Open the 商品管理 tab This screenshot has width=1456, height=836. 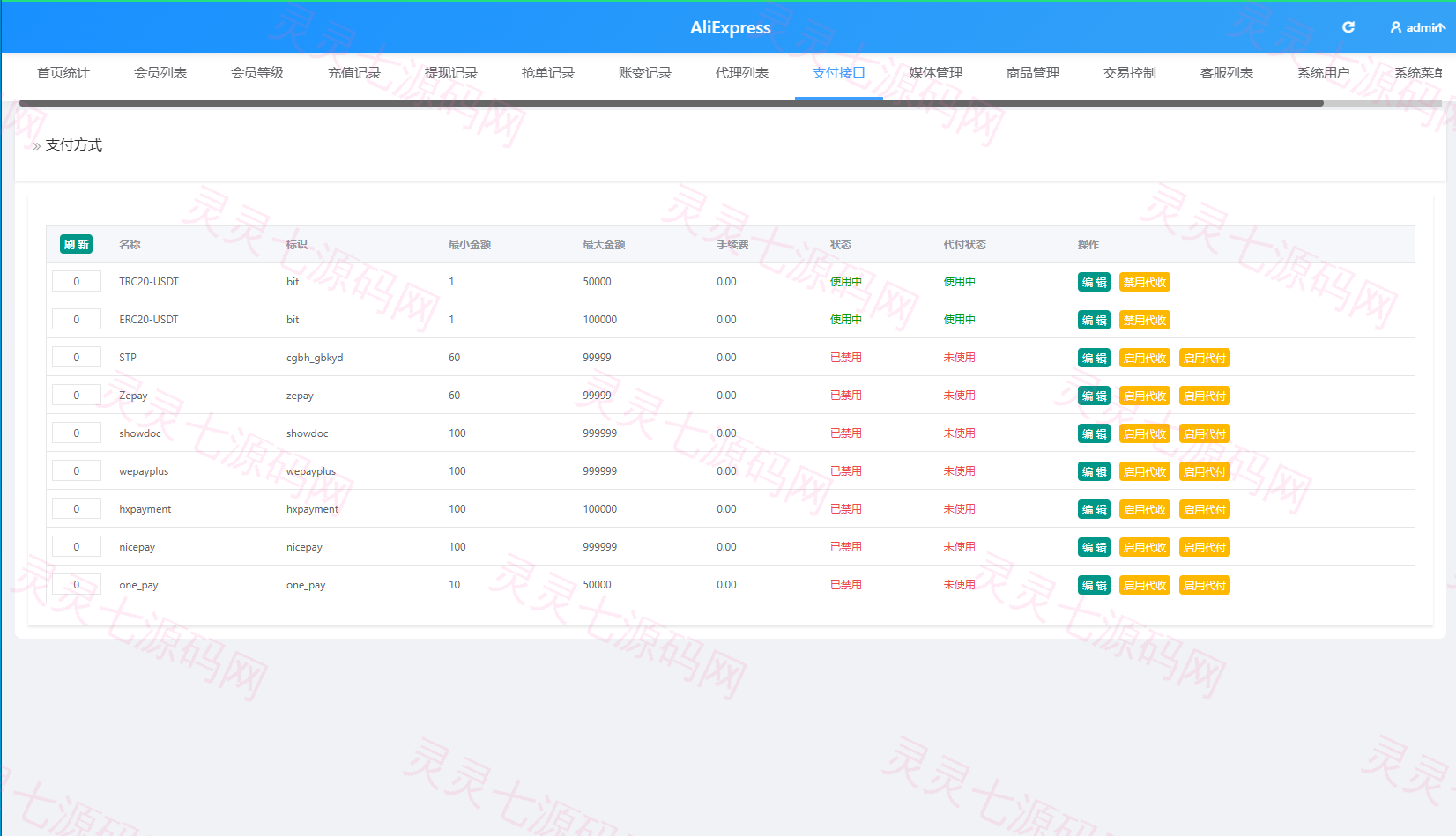tap(1033, 73)
